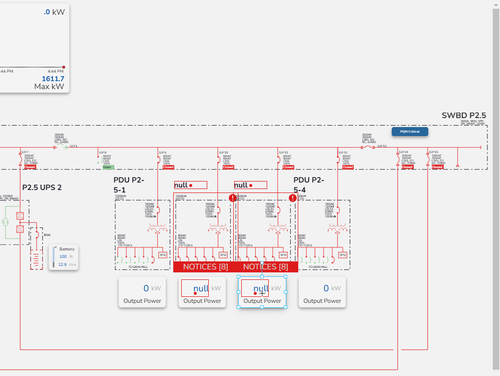
Task: Open the left NOTICES [8] banner
Action: tap(205, 267)
